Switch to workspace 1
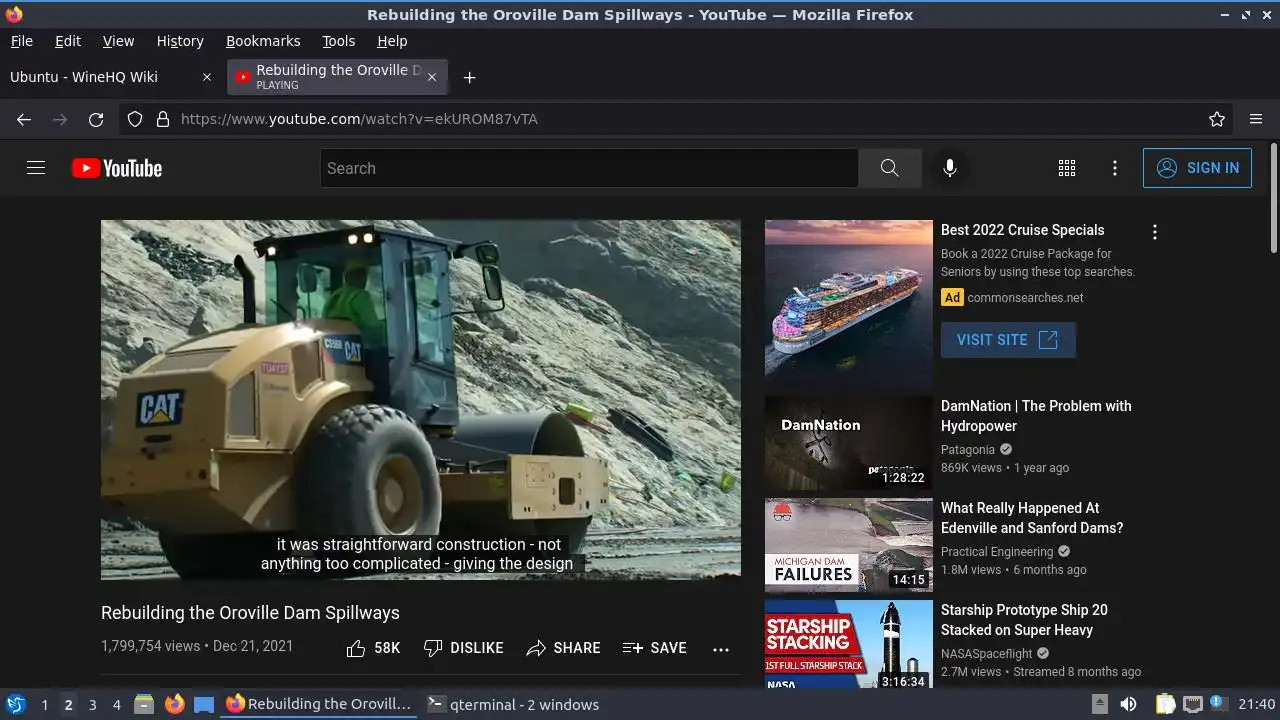Image resolution: width=1280 pixels, height=720 pixels. point(44,705)
